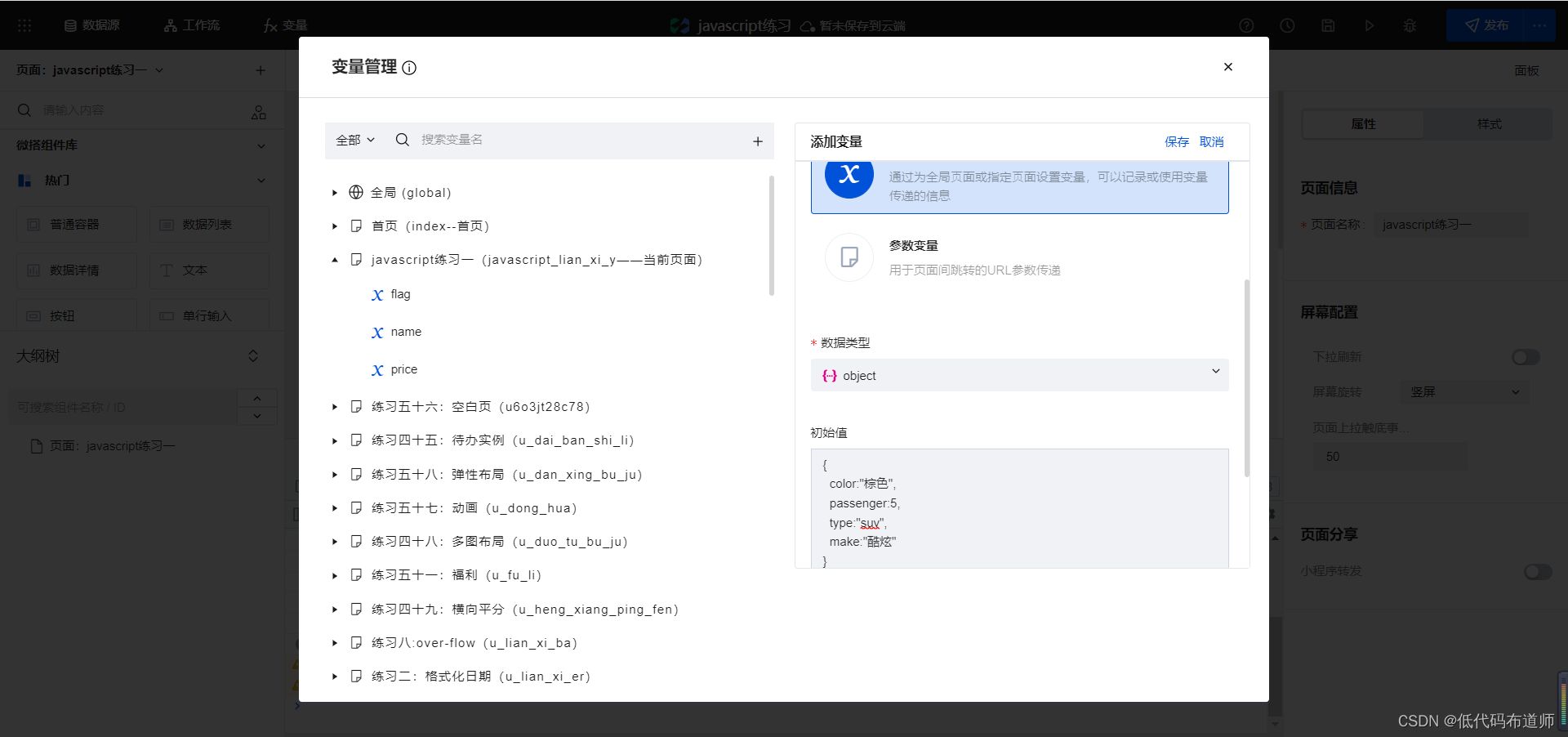This screenshot has width=1568, height=737.
Task: Open the 变量 menu in top bar
Action: click(x=285, y=25)
